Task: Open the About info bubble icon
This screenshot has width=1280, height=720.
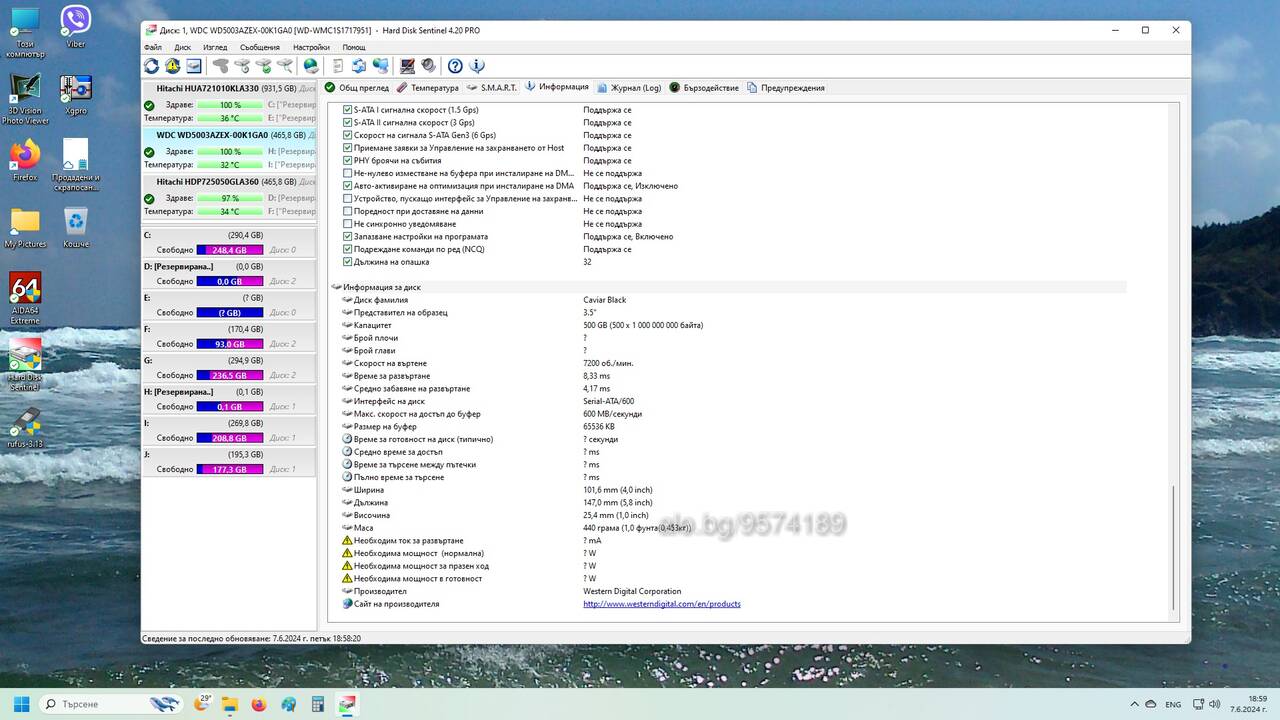Action: [477, 66]
